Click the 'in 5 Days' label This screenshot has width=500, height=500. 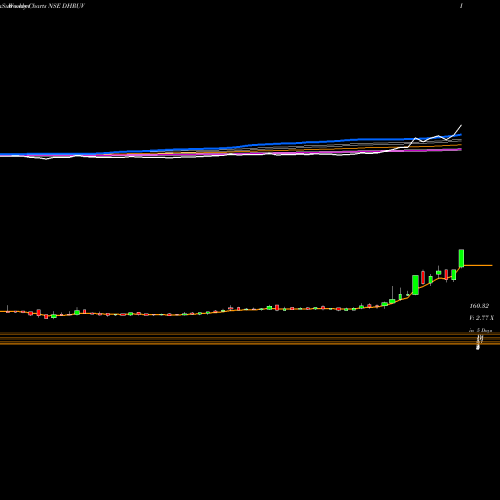(x=481, y=330)
